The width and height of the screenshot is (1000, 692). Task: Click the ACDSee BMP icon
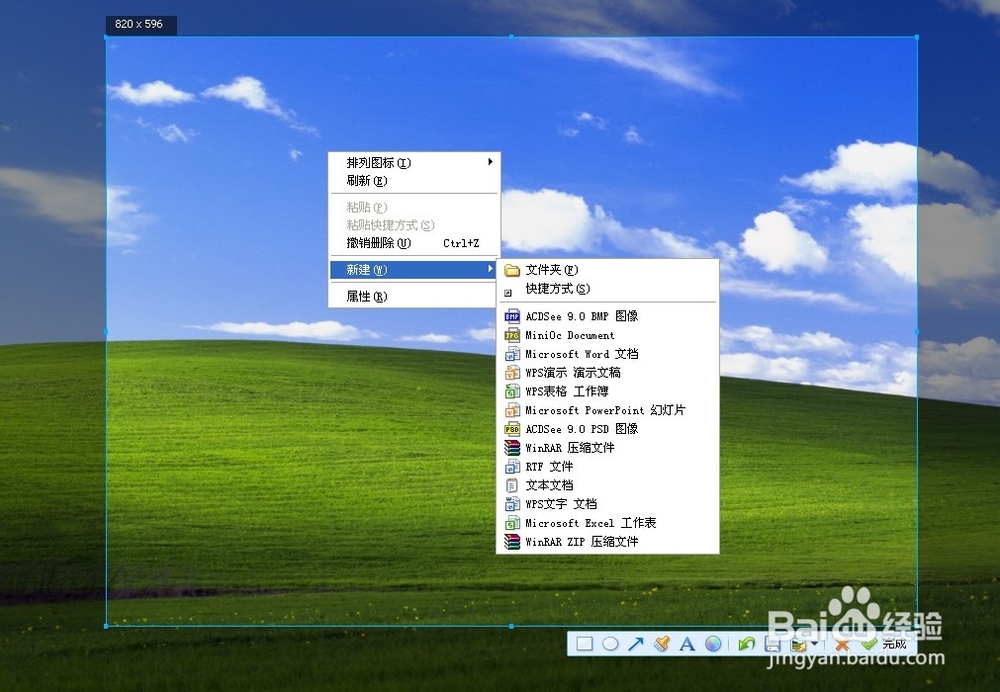(512, 316)
